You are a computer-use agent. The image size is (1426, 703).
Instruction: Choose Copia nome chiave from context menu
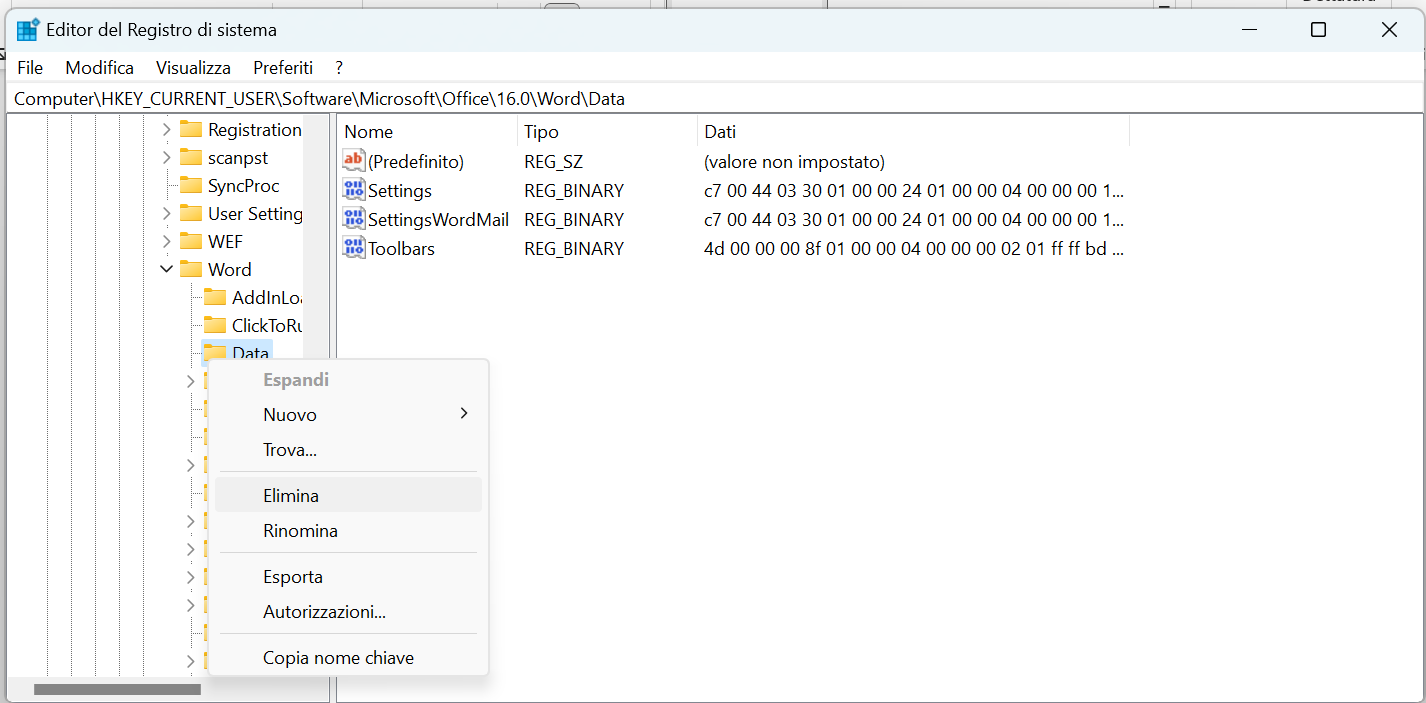coord(348,657)
